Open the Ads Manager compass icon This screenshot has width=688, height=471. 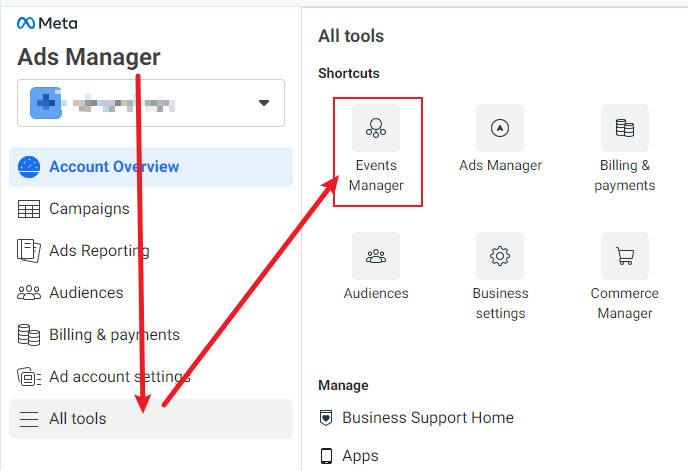pyautogui.click(x=500, y=129)
